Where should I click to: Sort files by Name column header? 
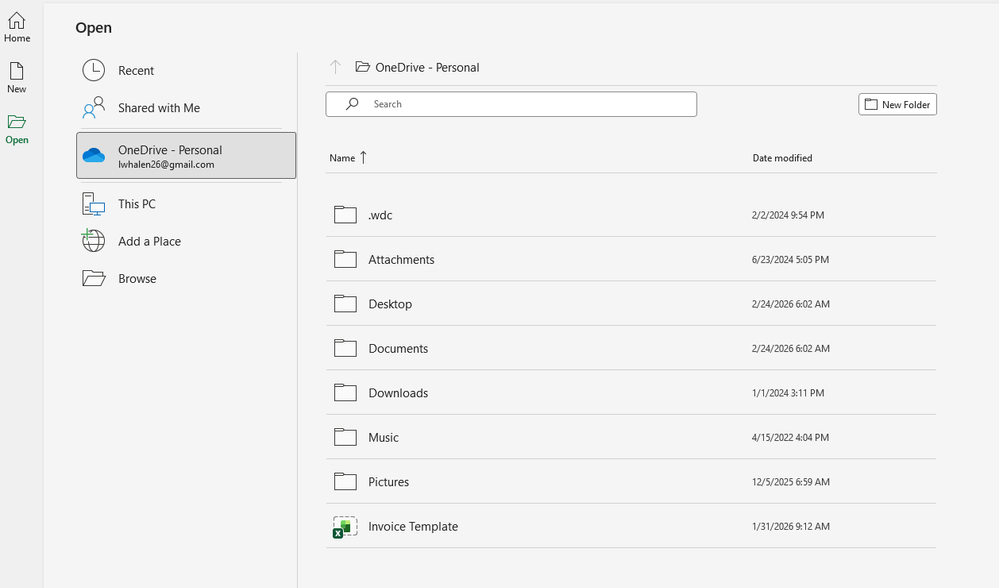[x=342, y=158]
